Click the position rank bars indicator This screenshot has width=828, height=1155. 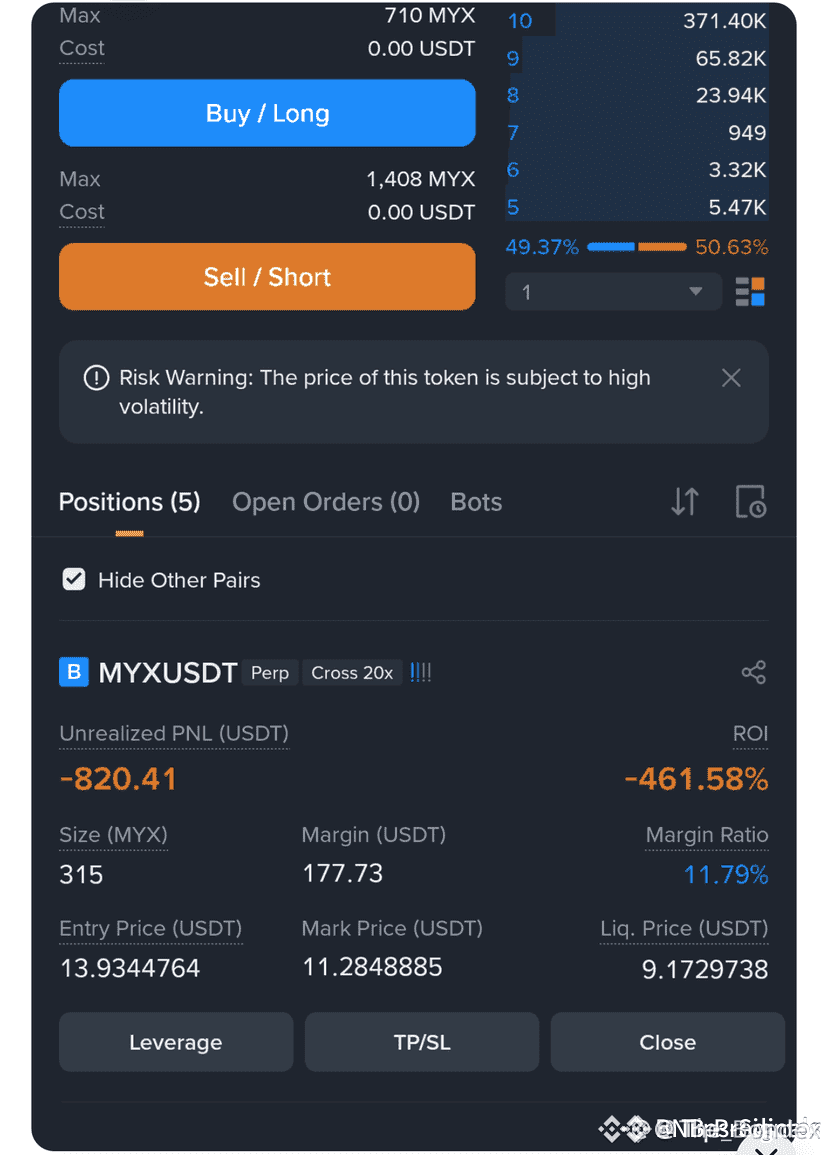click(x=421, y=672)
